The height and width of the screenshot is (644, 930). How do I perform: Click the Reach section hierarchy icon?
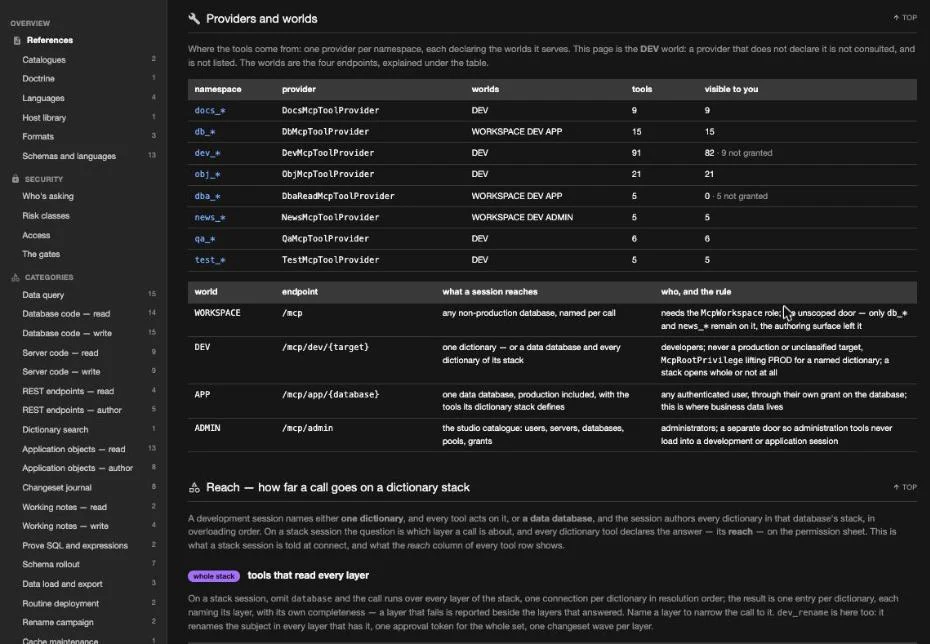point(194,487)
